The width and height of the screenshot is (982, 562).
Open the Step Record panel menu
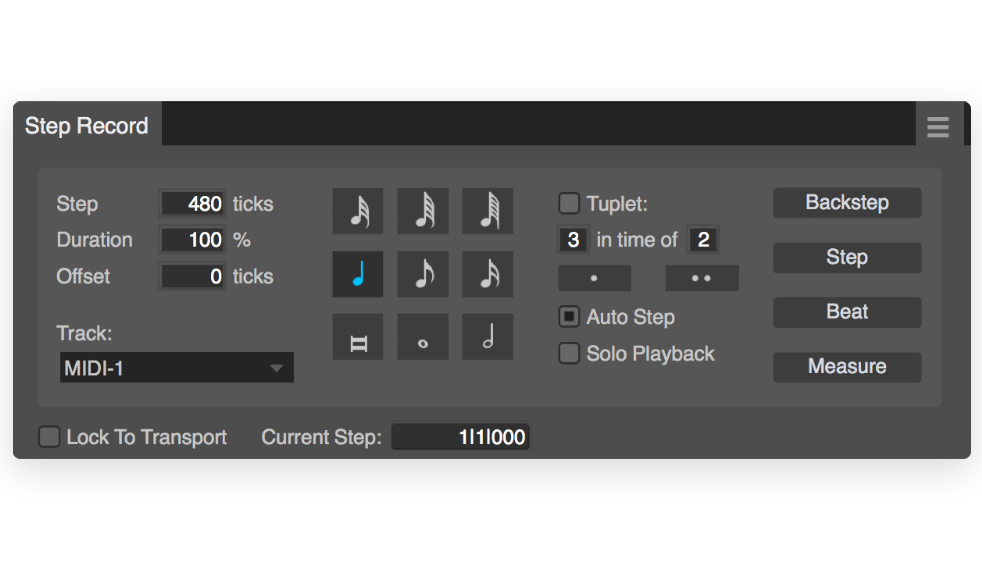[x=938, y=127]
